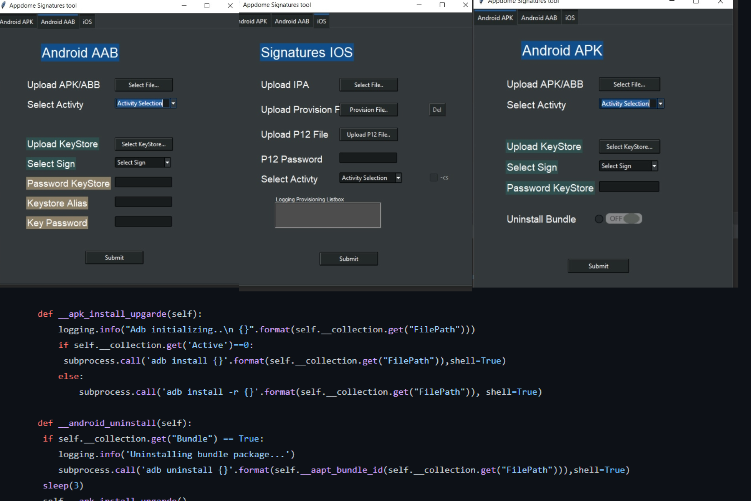This screenshot has height=501, width=751.
Task: Click the 'Android AAB' heading text
Action: 80,53
